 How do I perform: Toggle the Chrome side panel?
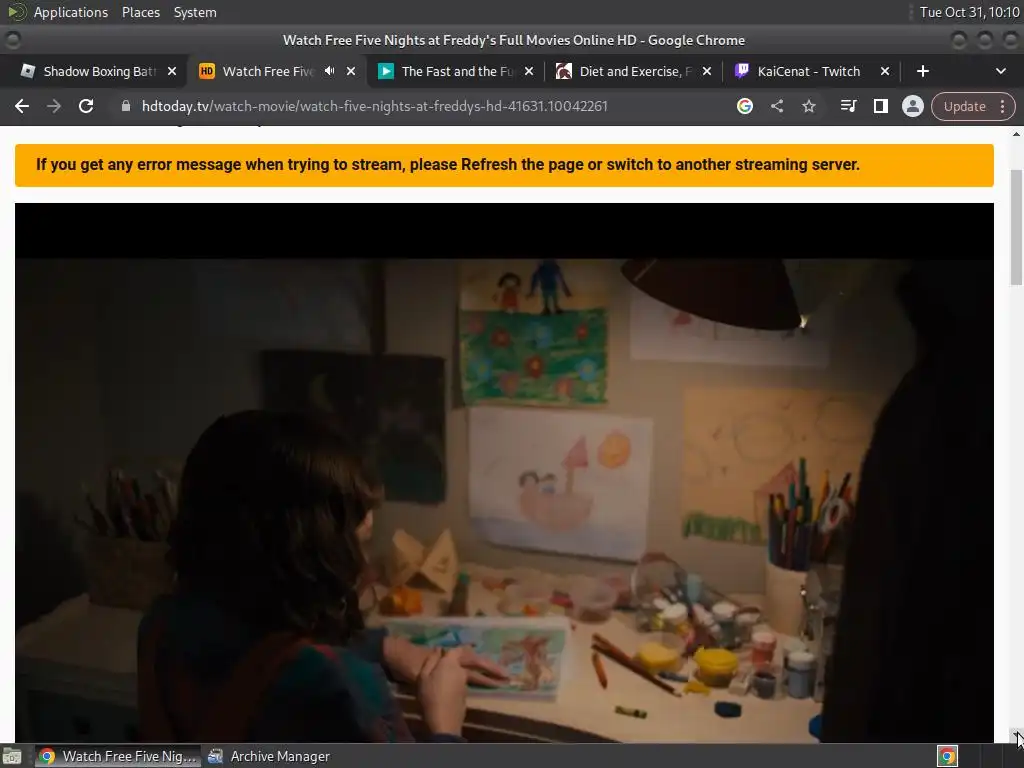click(880, 106)
